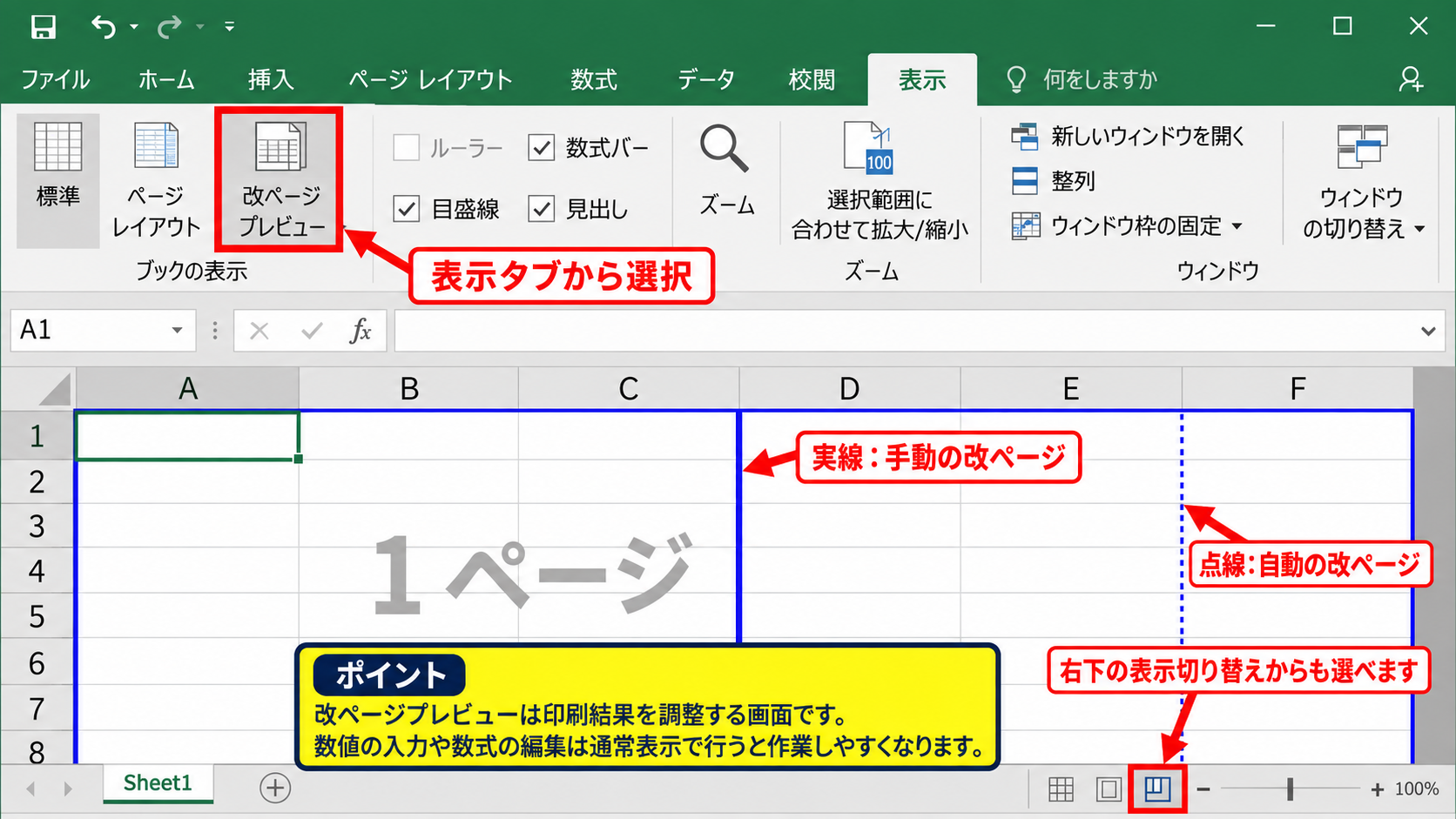Switch to the ホーム tab
The height and width of the screenshot is (819, 1456).
166,80
